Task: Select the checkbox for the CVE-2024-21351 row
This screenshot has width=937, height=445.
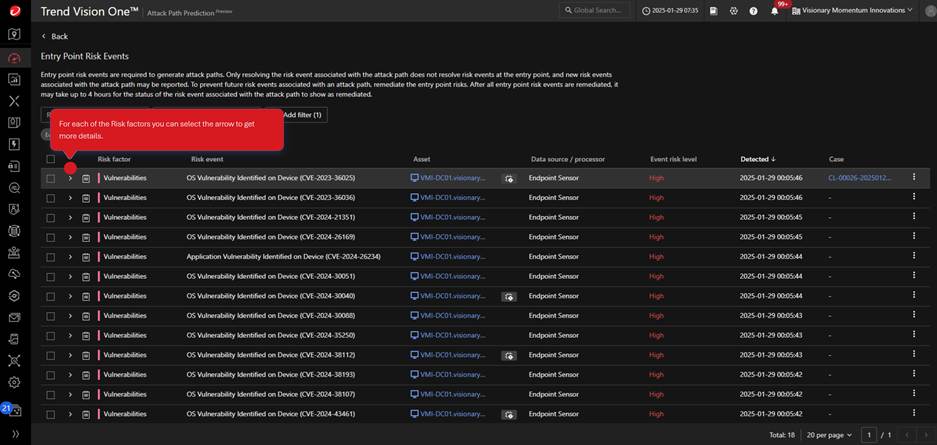Action: tap(51, 217)
